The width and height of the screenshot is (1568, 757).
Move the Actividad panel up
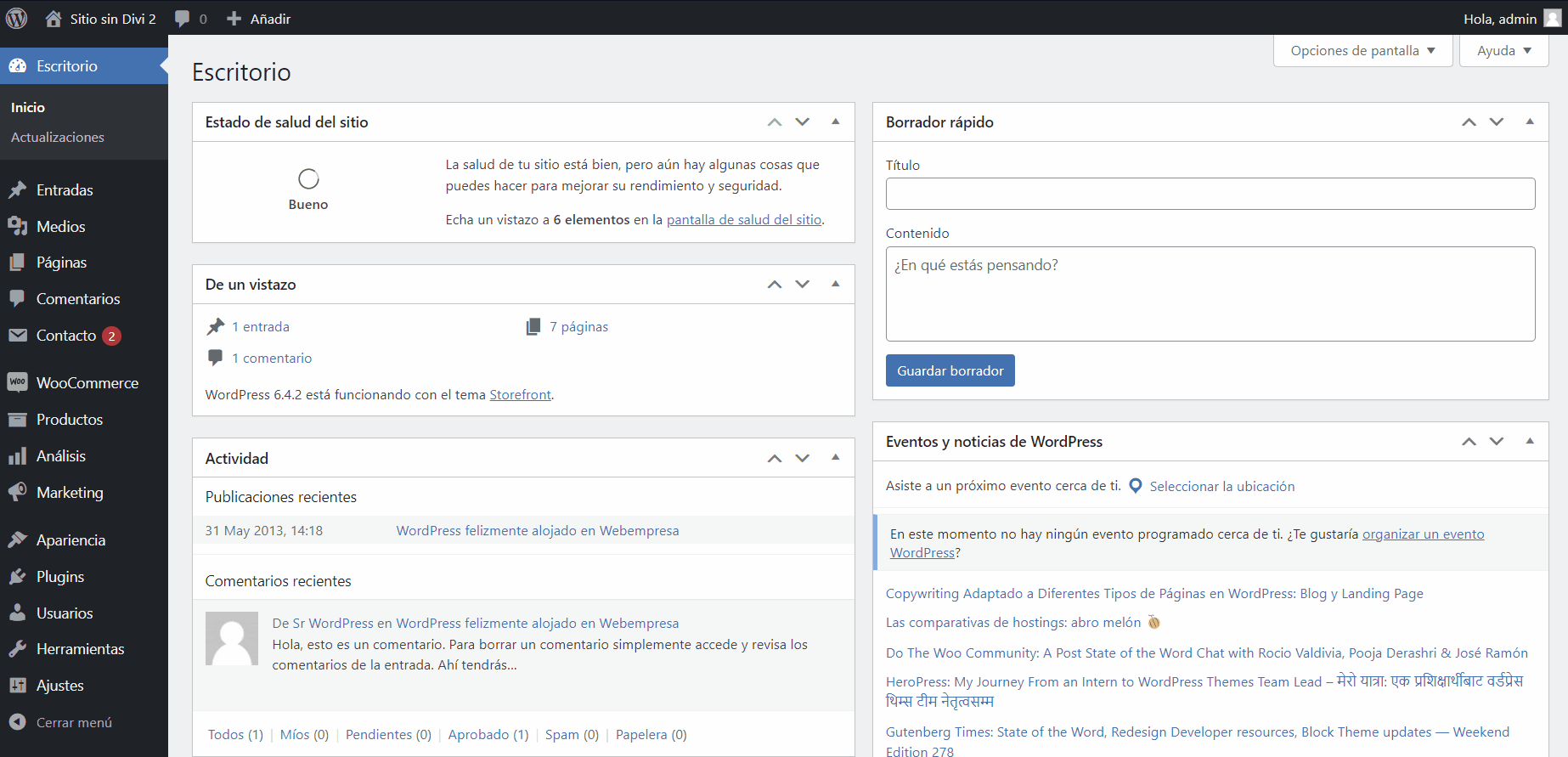[774, 459]
